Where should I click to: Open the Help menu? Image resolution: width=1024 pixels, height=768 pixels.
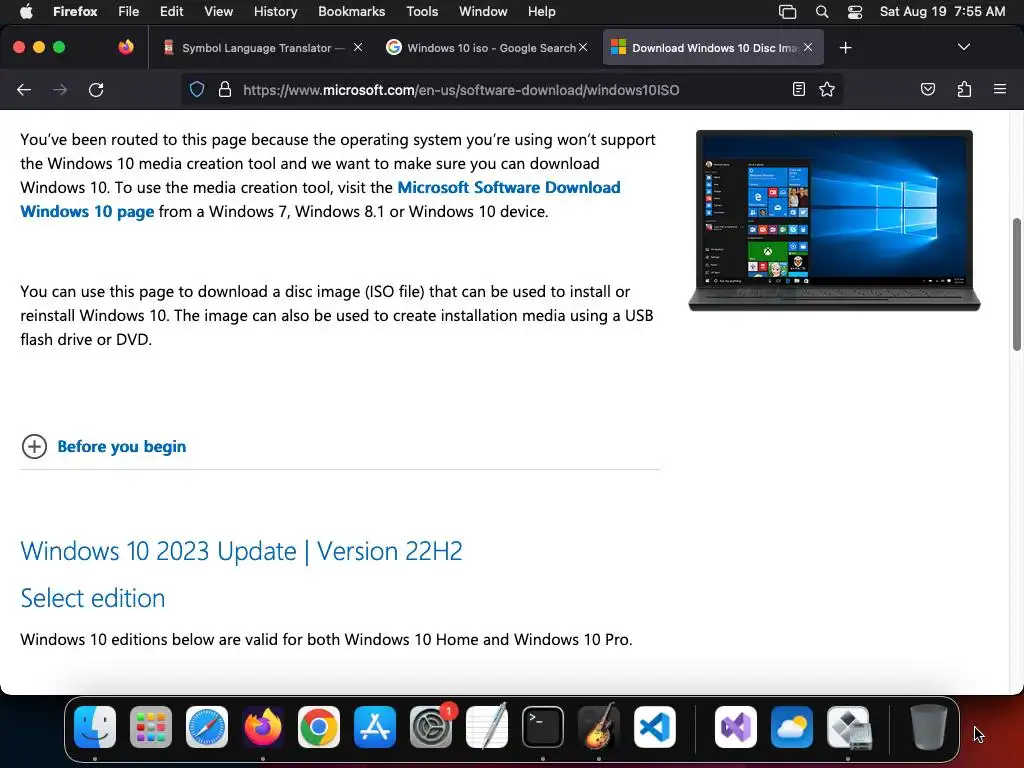(x=541, y=12)
